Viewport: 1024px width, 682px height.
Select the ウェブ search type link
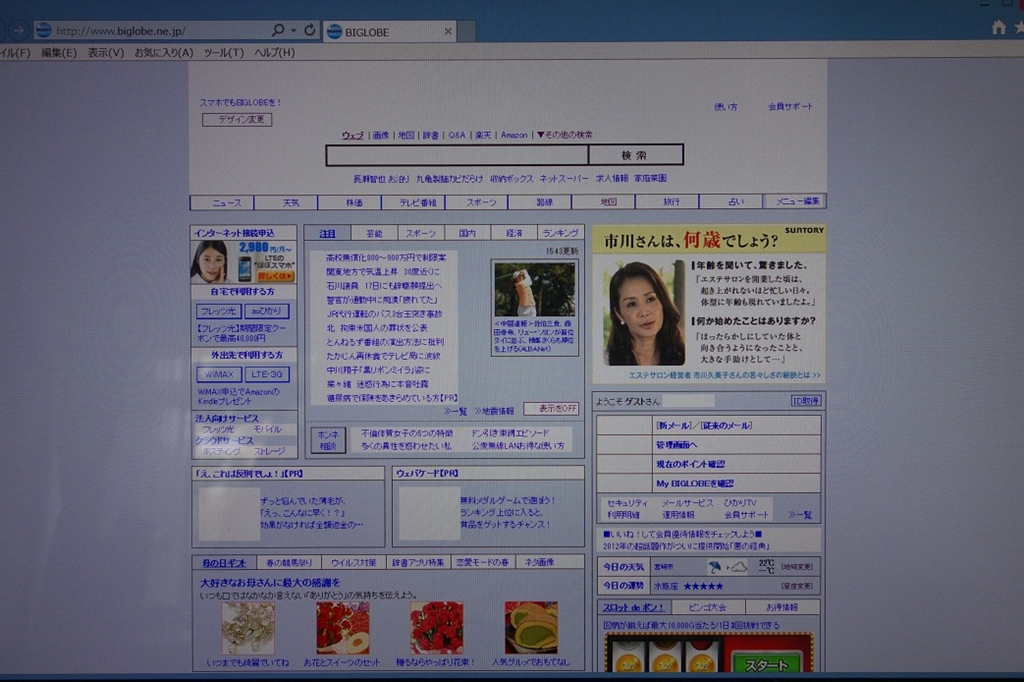coord(353,135)
